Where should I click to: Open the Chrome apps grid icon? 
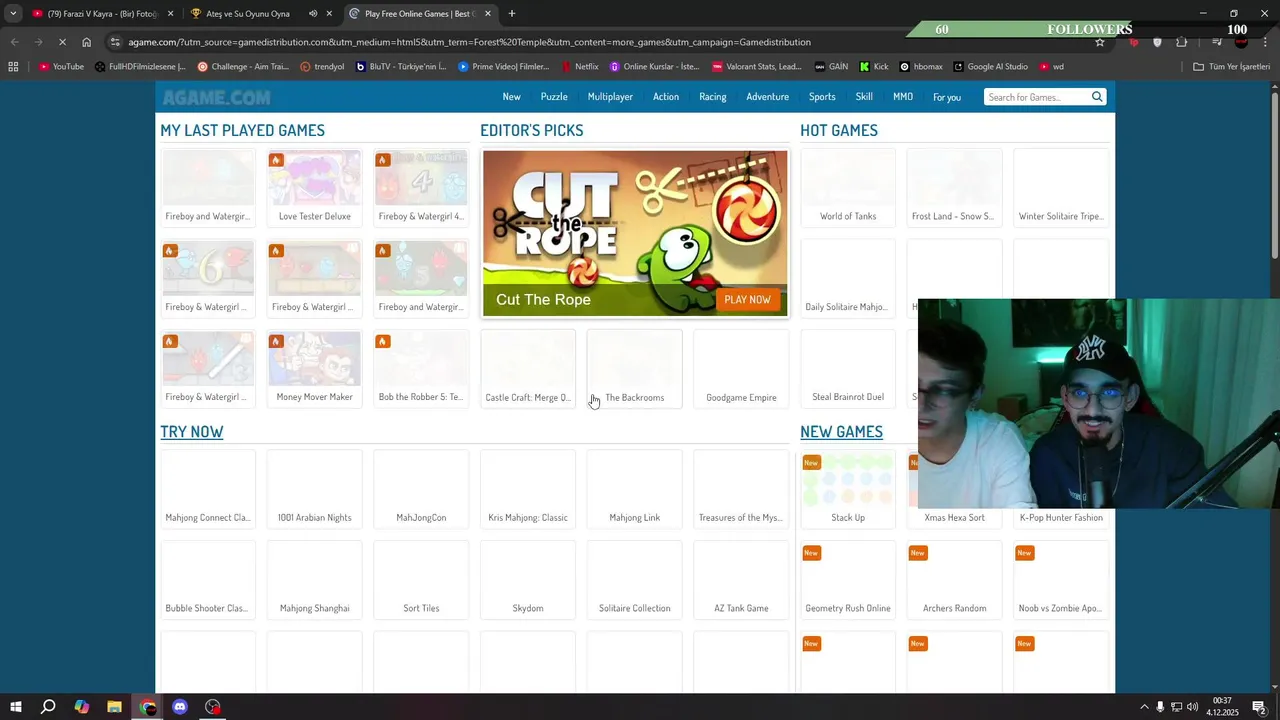13,67
